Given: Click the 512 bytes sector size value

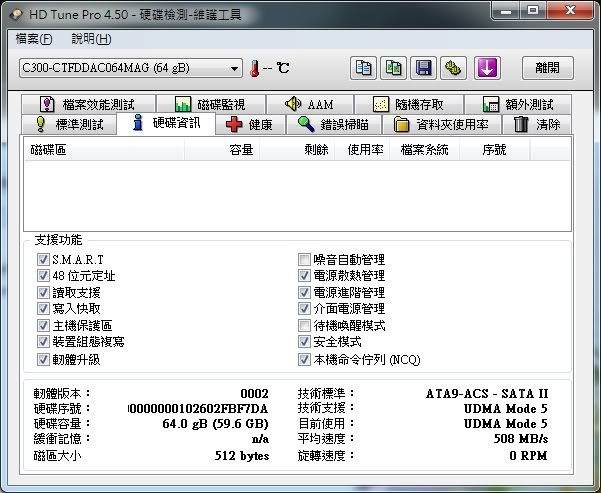Looking at the screenshot, I should coord(242,456).
